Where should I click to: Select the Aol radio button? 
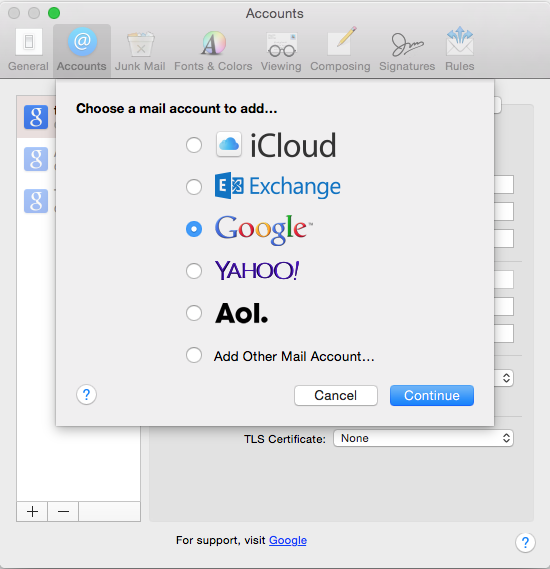click(194, 313)
